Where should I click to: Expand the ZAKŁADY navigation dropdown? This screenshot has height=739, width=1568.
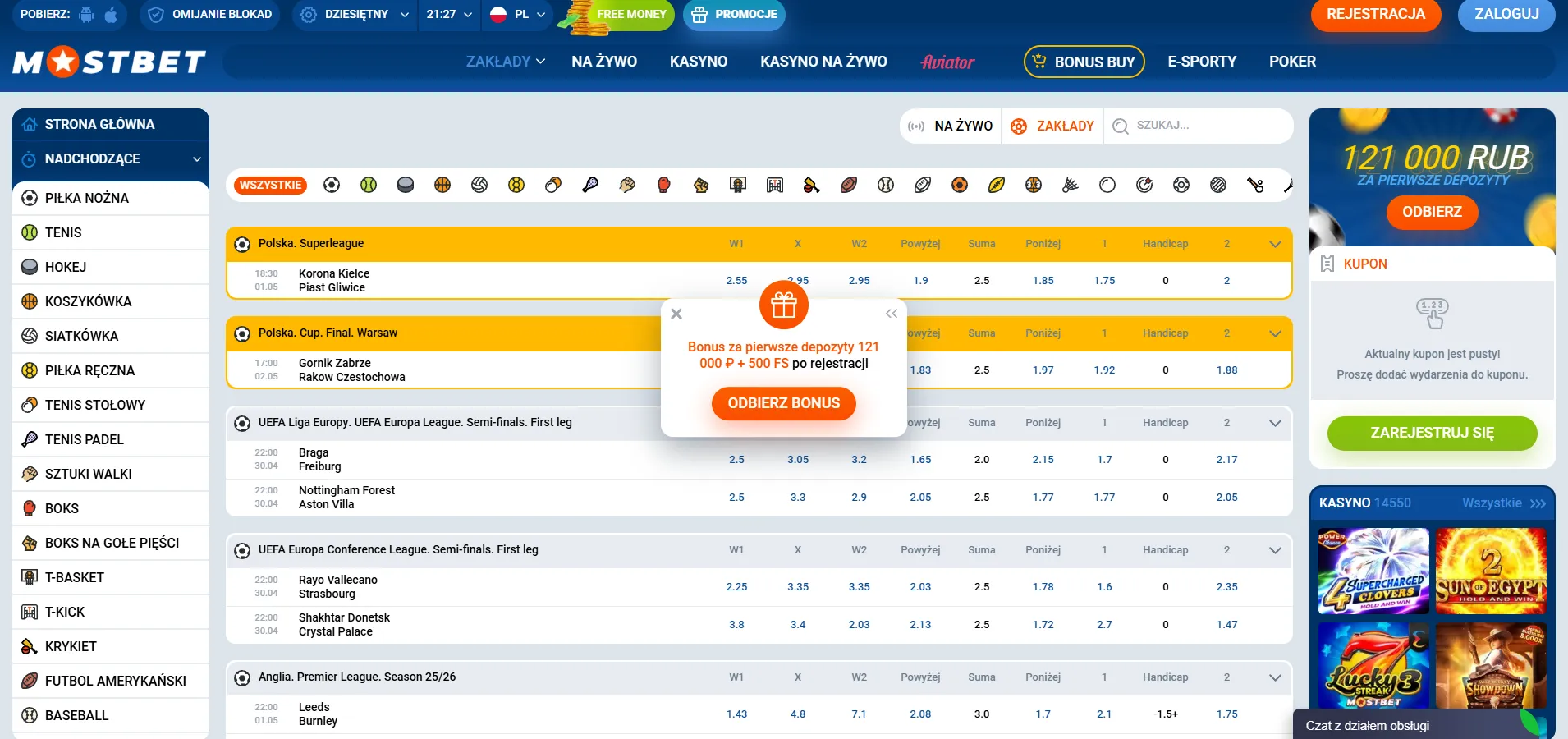coord(506,62)
